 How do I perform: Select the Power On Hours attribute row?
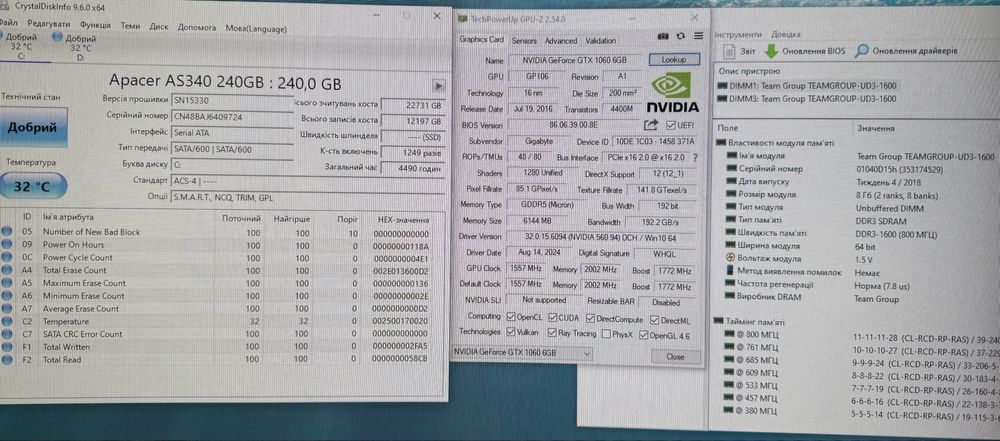pyautogui.click(x=222, y=245)
